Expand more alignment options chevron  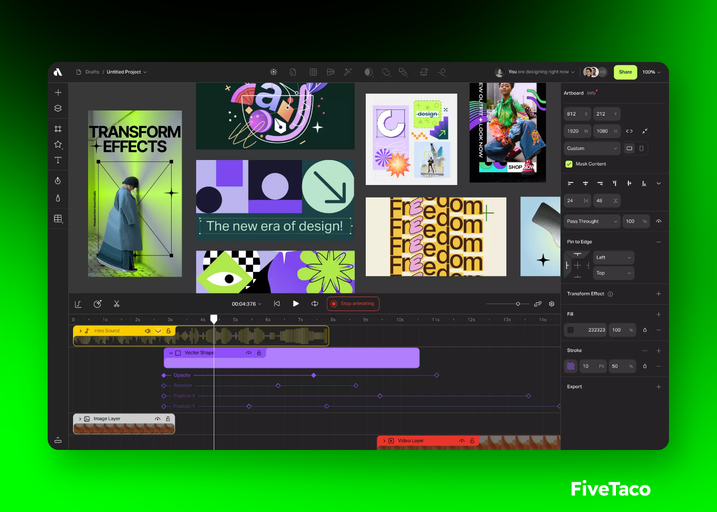658,183
